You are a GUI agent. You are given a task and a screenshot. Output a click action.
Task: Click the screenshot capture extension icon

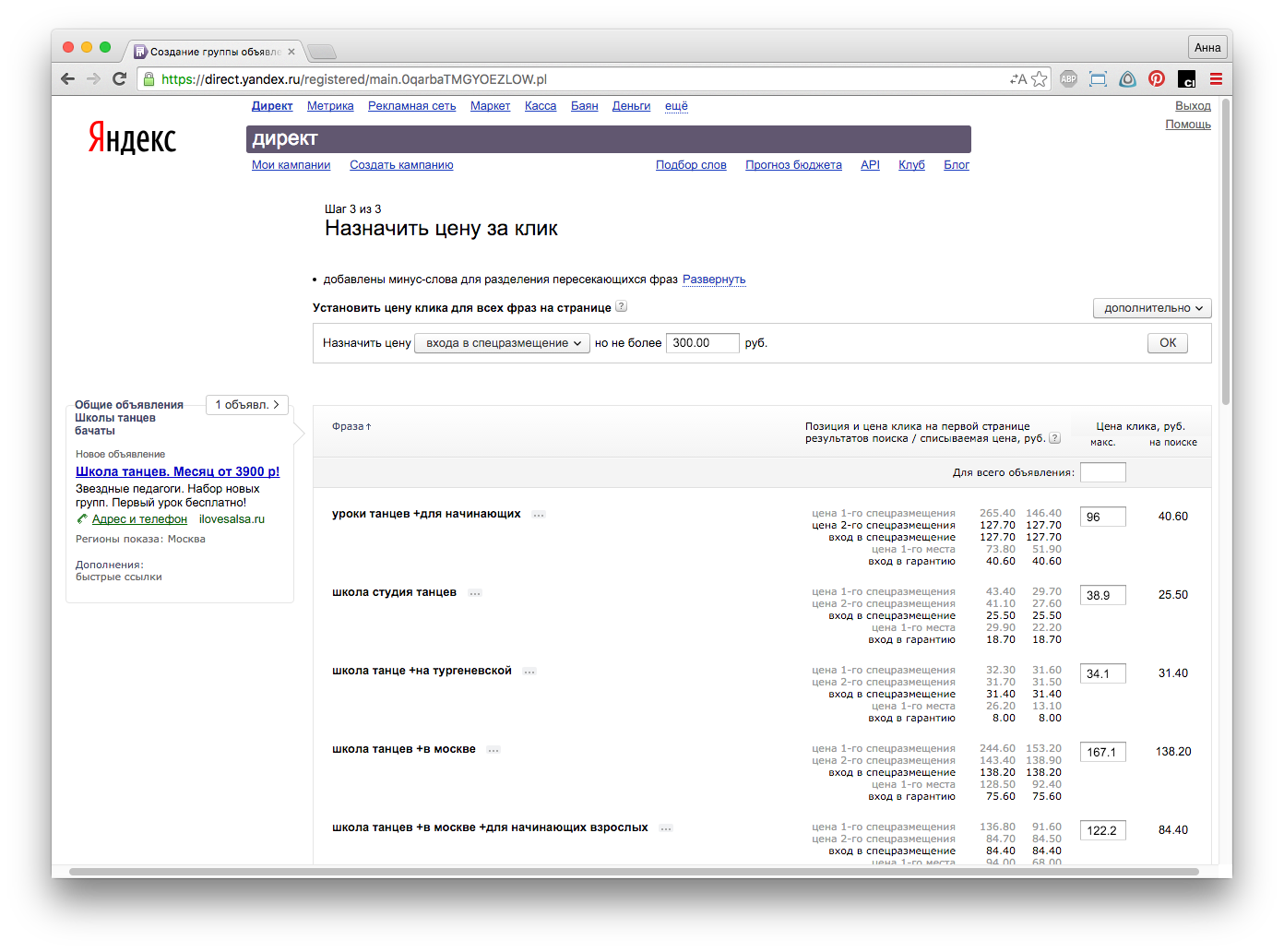1098,79
